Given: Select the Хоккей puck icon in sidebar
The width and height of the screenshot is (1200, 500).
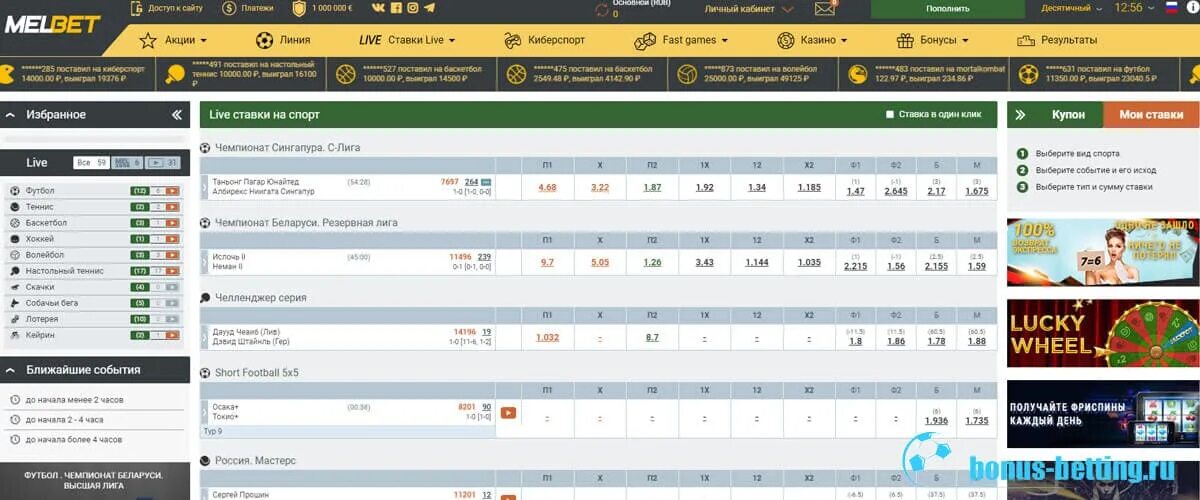Looking at the screenshot, I should (15, 238).
